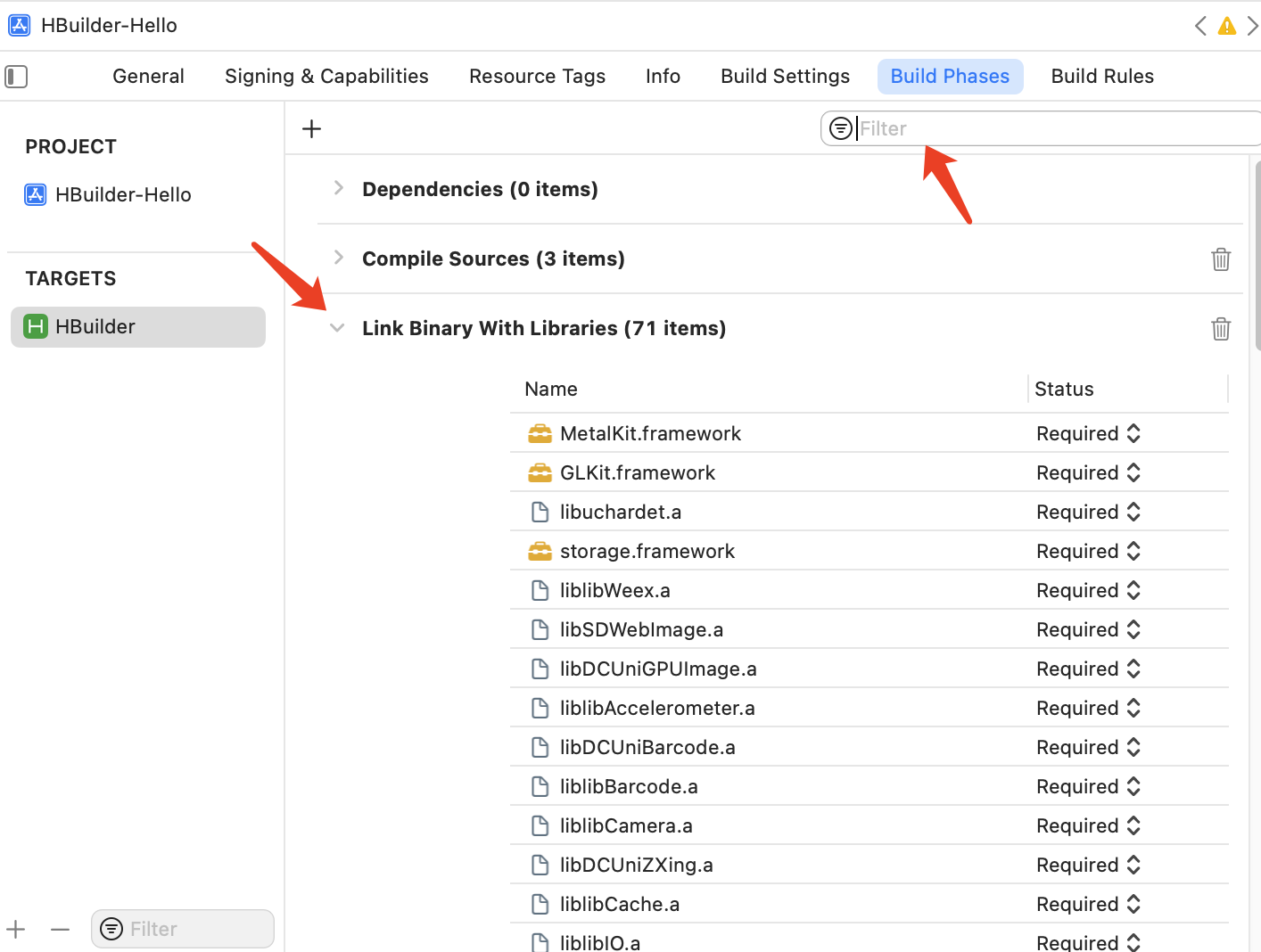Select the libDCUniZXing.a row
The height and width of the screenshot is (952, 1261).
(870, 866)
